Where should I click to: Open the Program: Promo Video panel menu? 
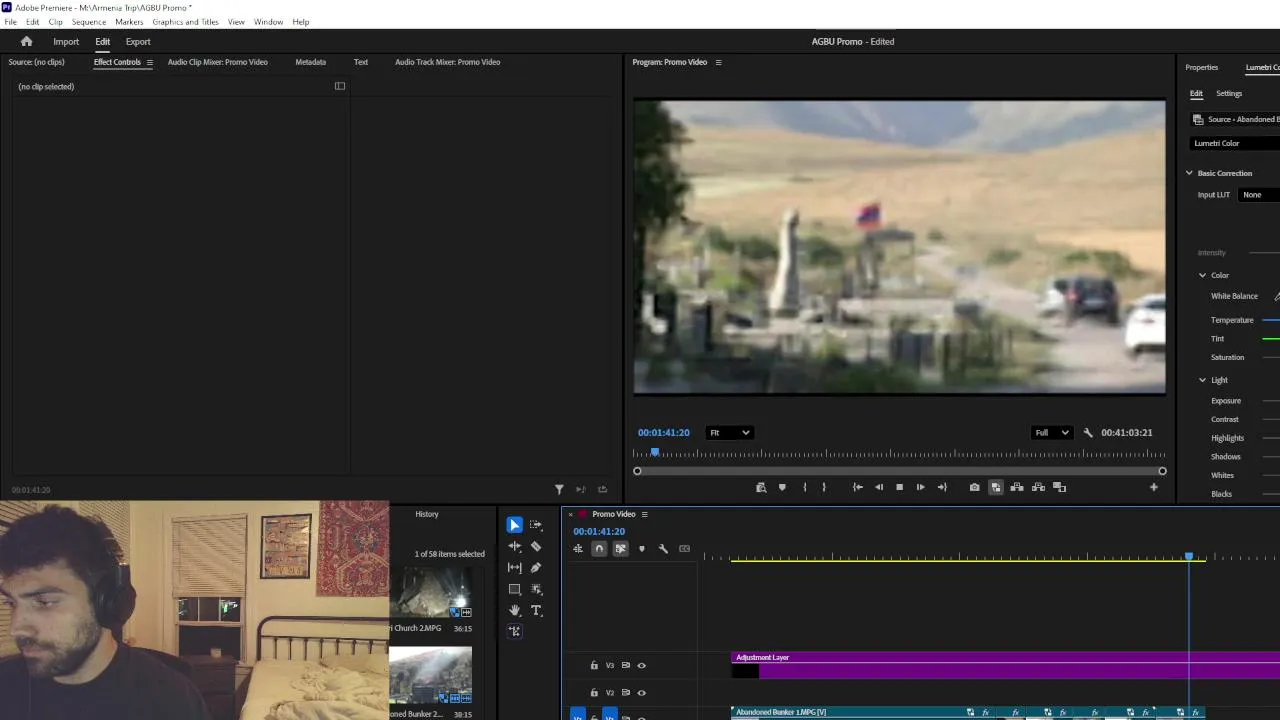[x=718, y=62]
